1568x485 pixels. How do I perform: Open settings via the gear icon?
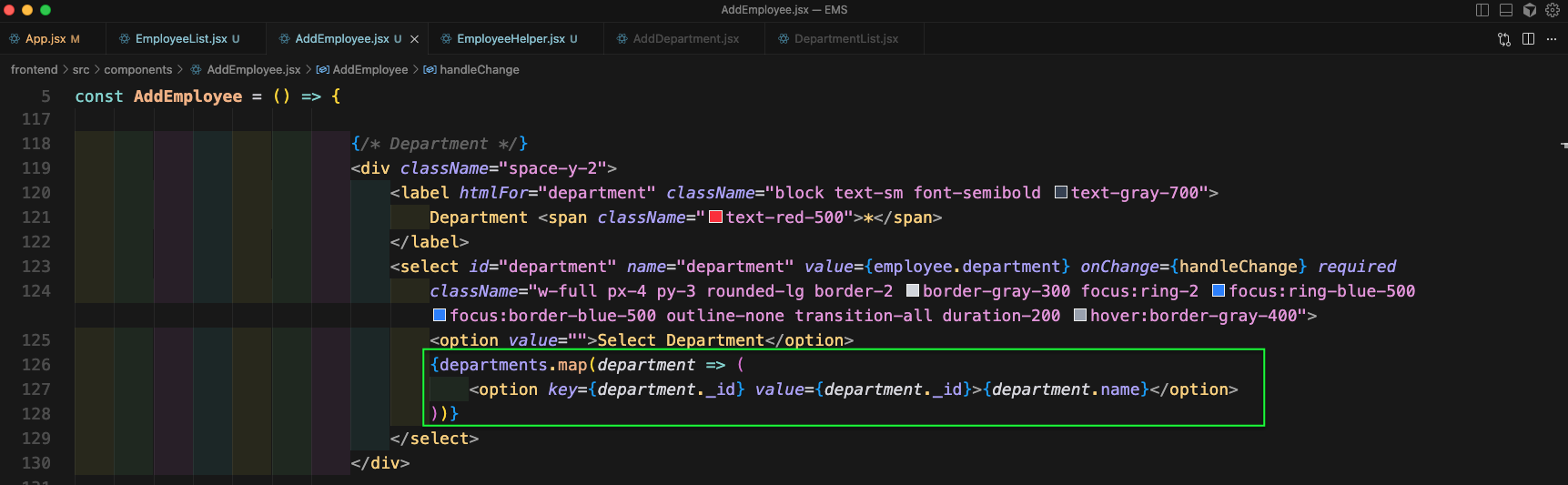(x=1553, y=10)
